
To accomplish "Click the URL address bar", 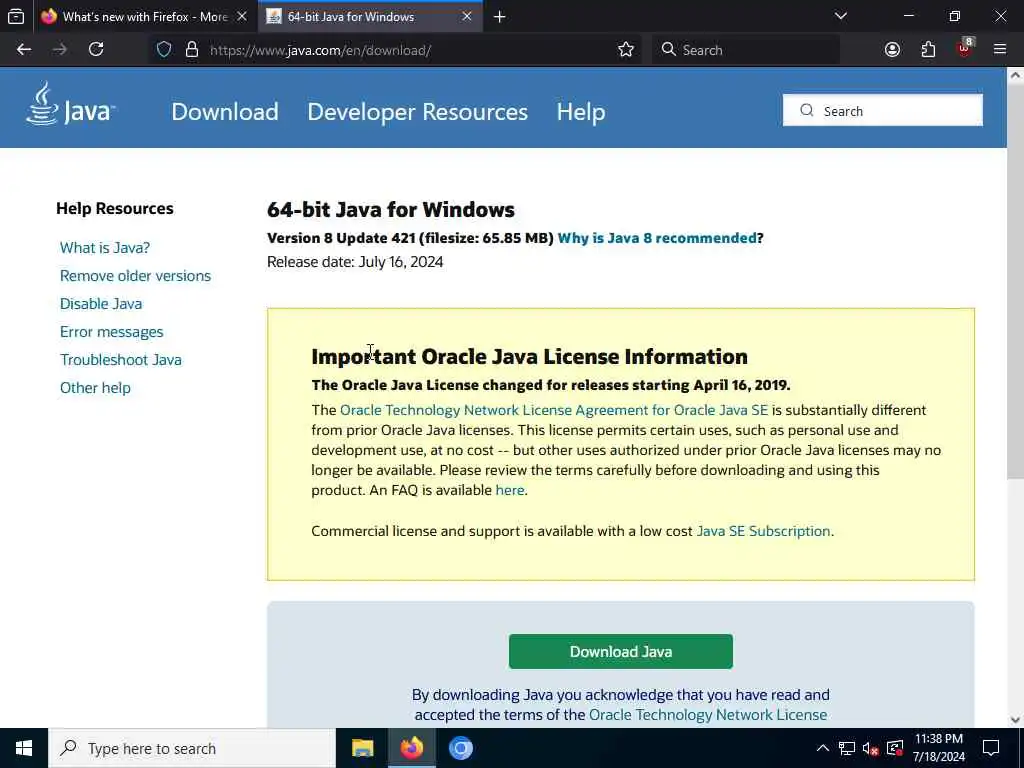I will tap(395, 50).
